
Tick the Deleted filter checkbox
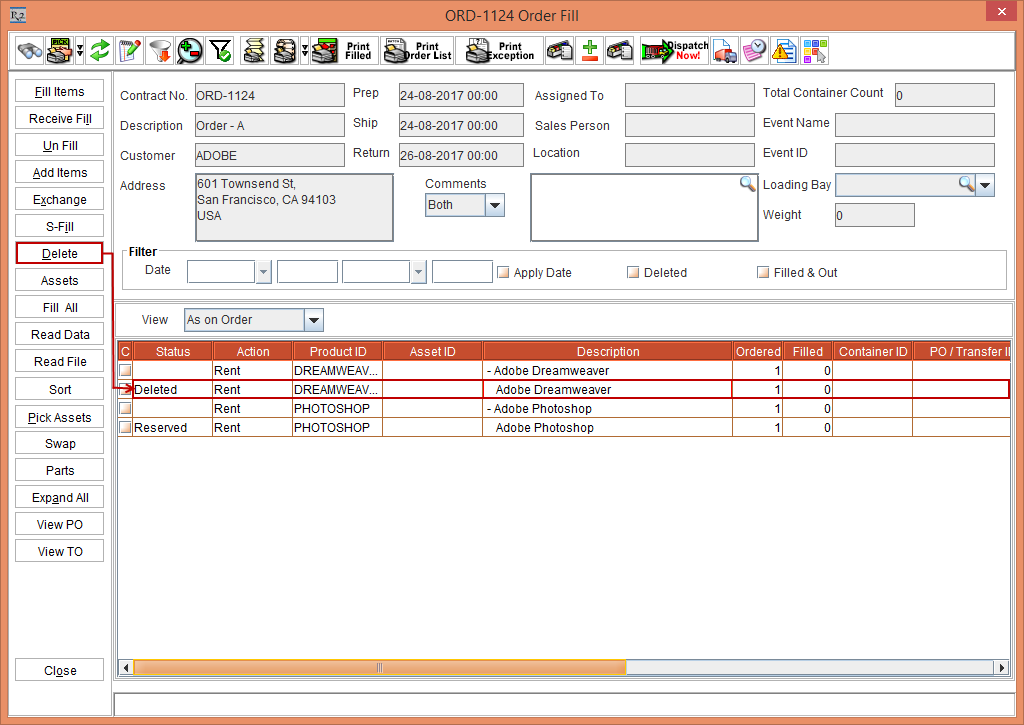(634, 272)
